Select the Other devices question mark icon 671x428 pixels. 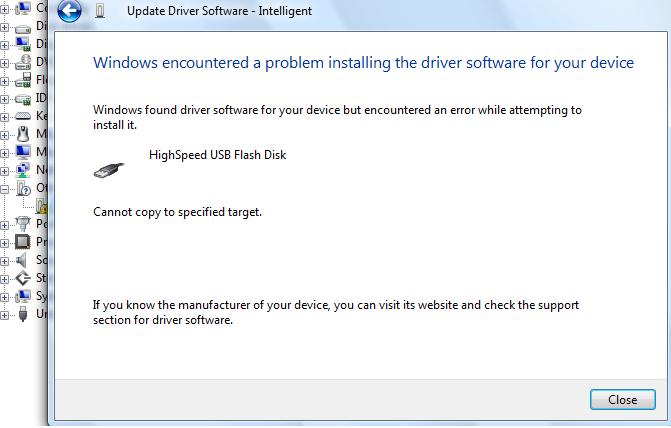(23, 188)
